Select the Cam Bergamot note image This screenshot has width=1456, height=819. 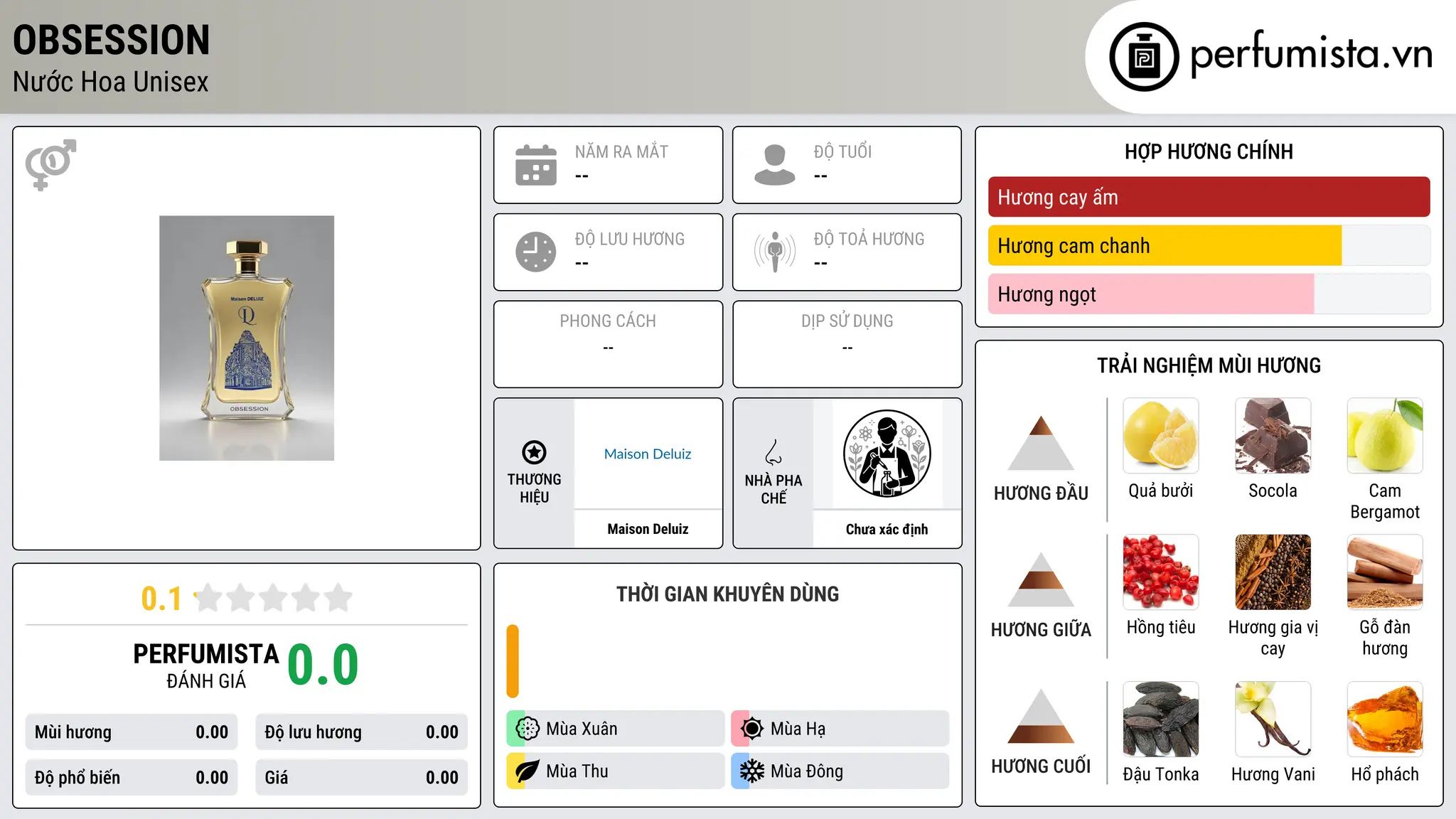coord(1385,436)
